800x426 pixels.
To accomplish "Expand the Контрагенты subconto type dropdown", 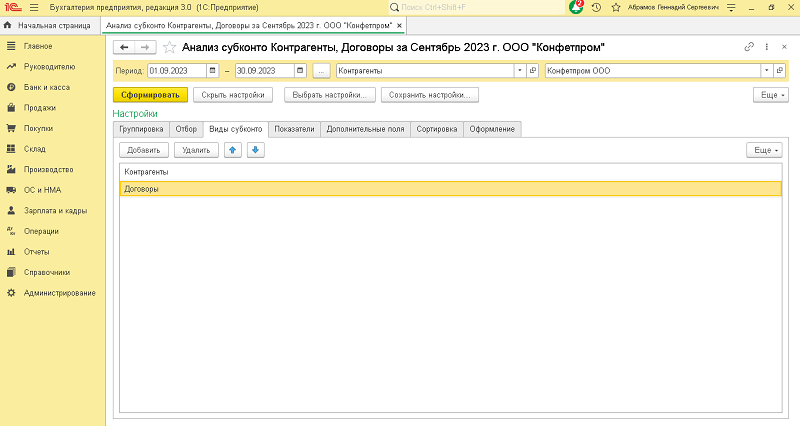I will [519, 71].
